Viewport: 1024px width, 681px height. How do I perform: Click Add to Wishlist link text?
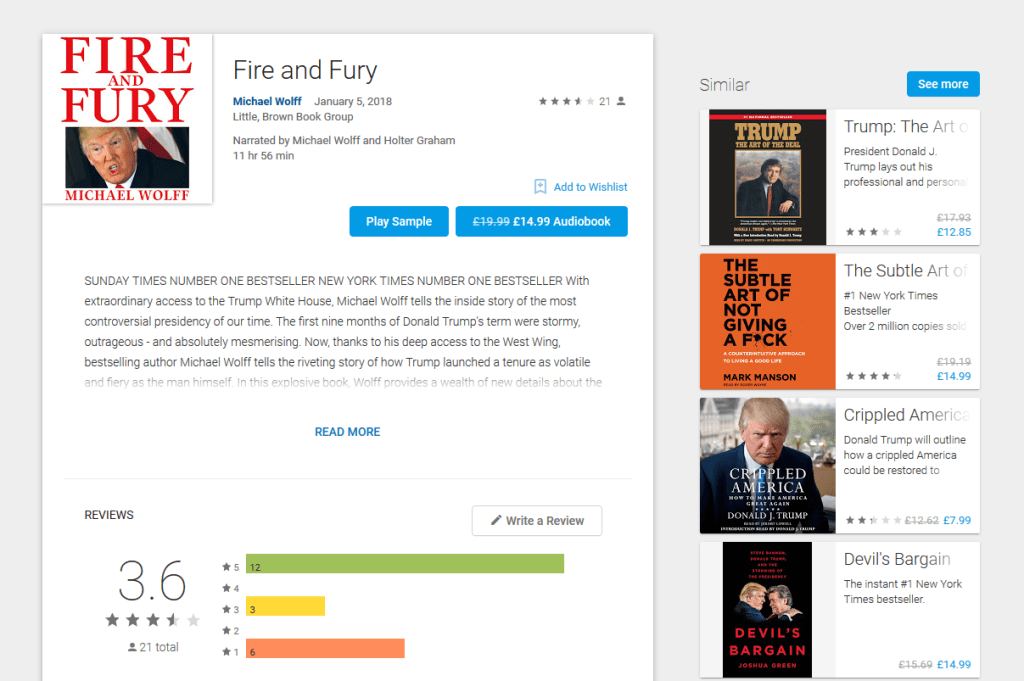pyautogui.click(x=590, y=187)
